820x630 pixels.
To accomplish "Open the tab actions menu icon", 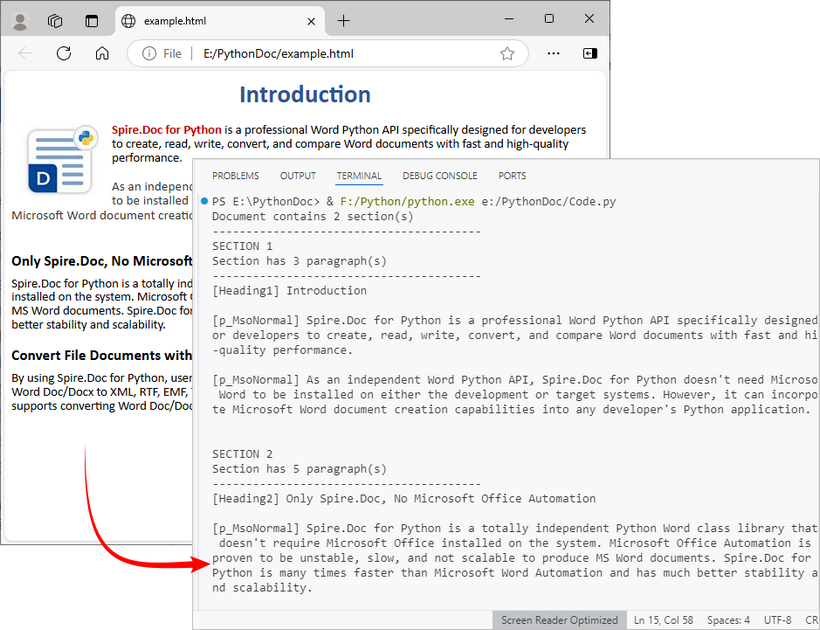I will point(92,20).
